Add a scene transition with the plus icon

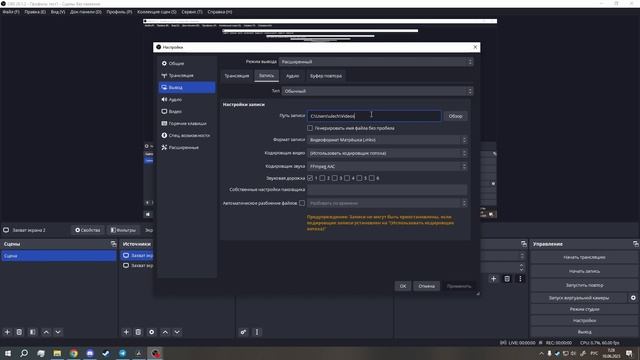click(x=493, y=279)
